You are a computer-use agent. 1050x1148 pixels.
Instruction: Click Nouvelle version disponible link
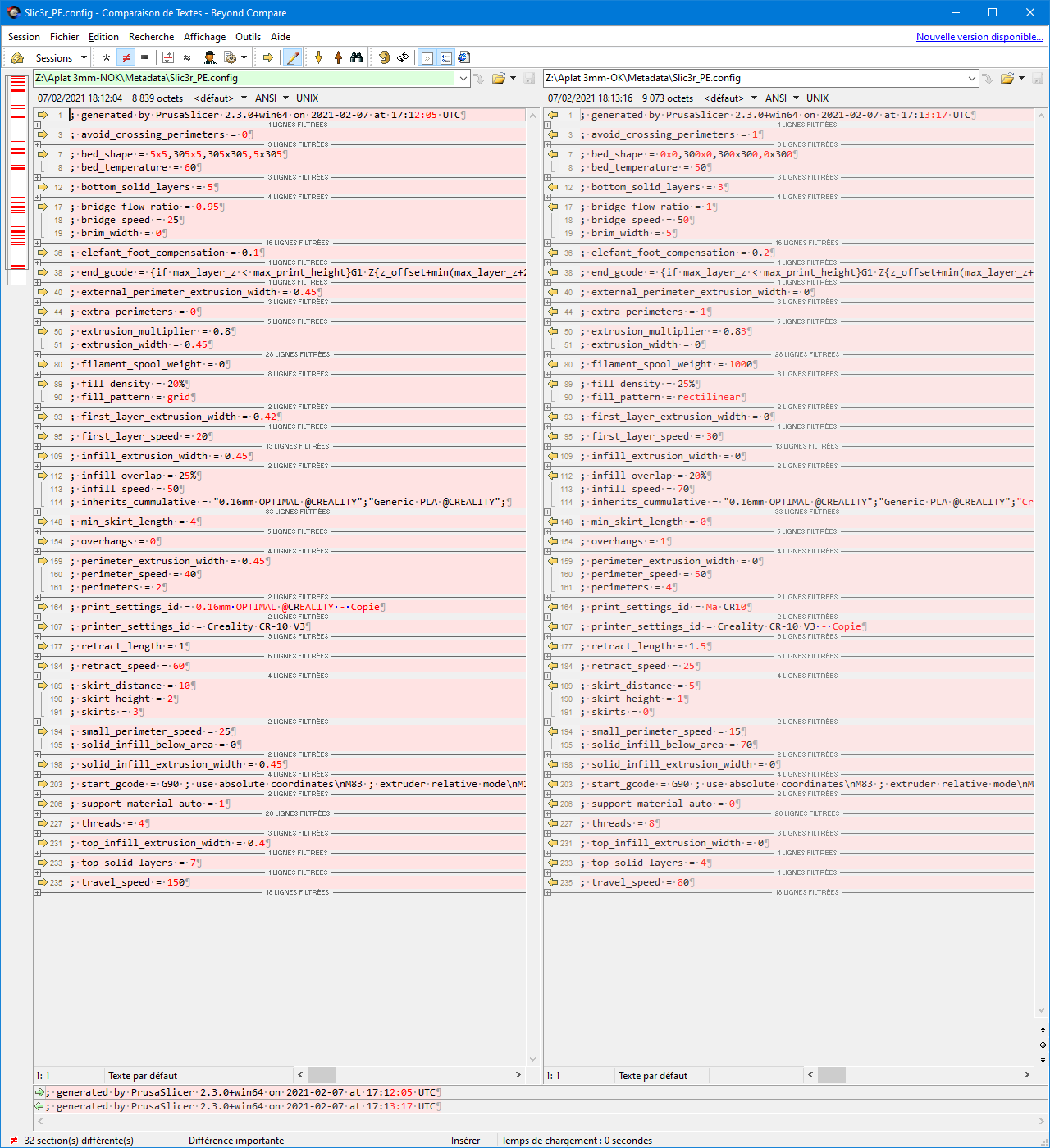coord(979,37)
